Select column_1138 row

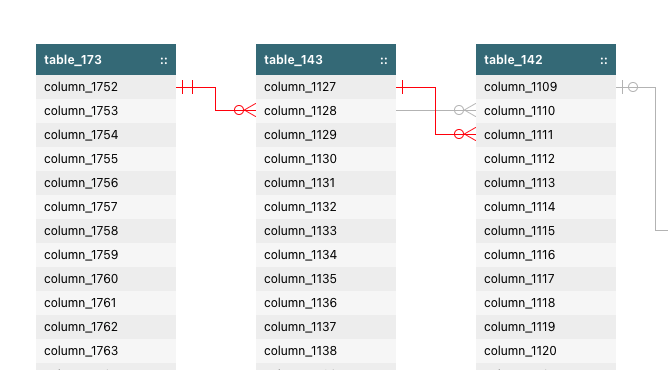pos(326,351)
